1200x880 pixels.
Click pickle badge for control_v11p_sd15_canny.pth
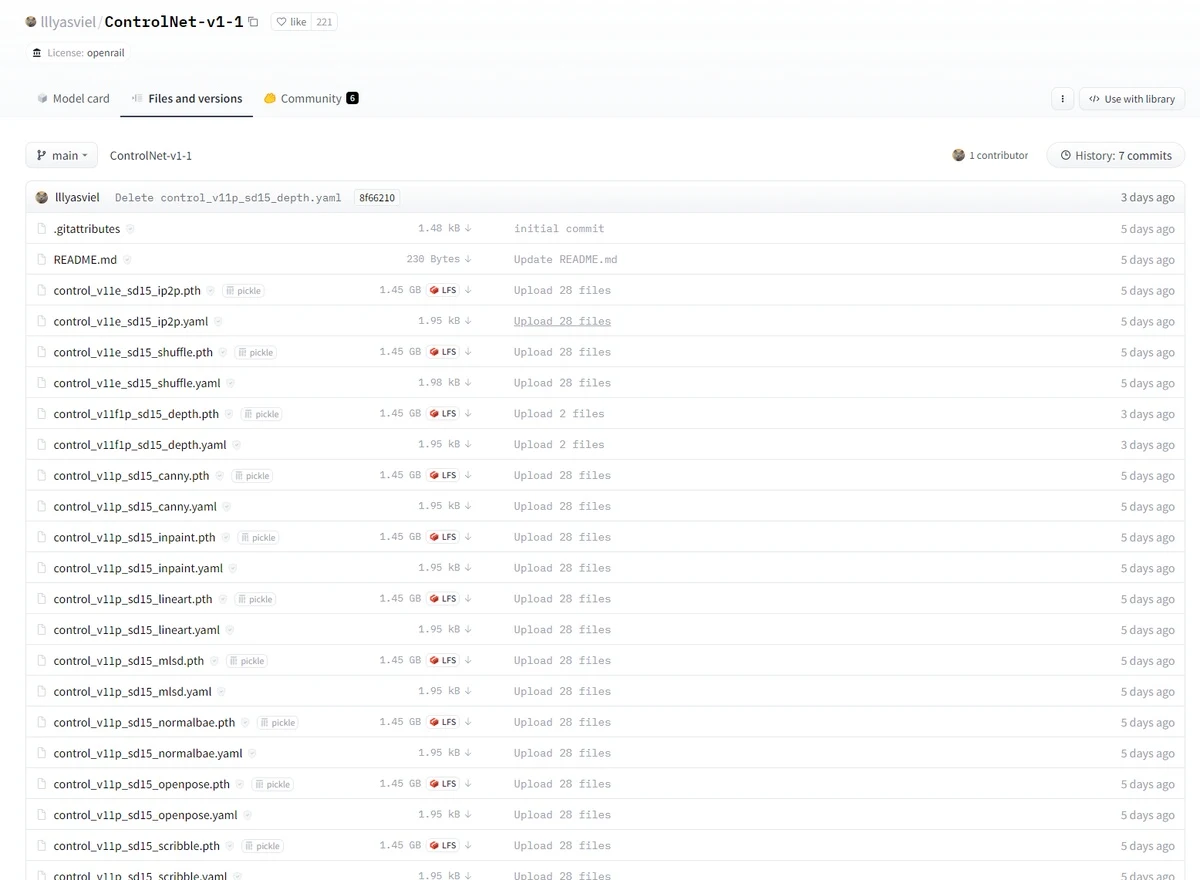252,476
